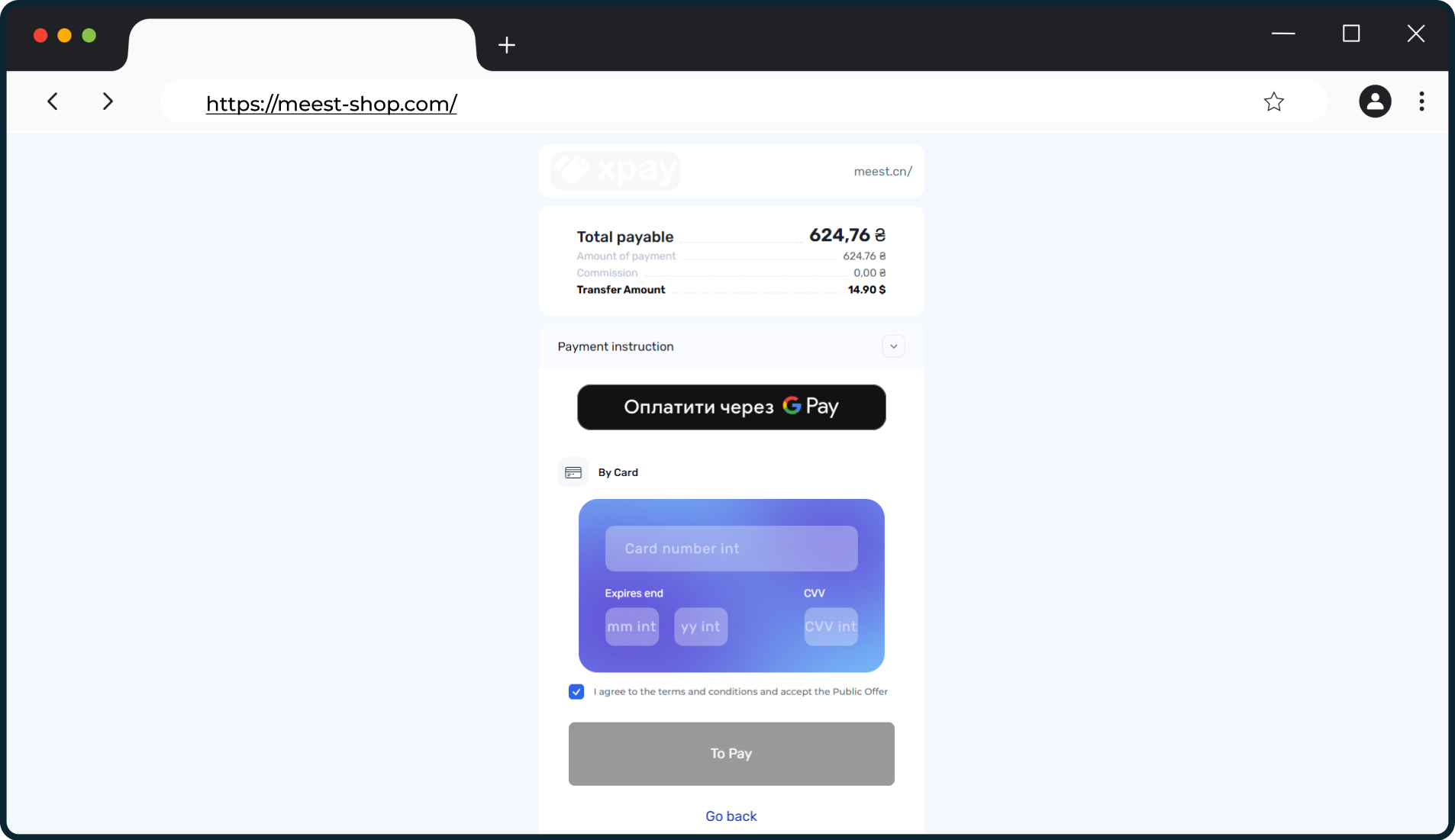Viewport: 1455px width, 840px height.
Task: Click the green macOS fullscreen dot
Action: pos(89,35)
